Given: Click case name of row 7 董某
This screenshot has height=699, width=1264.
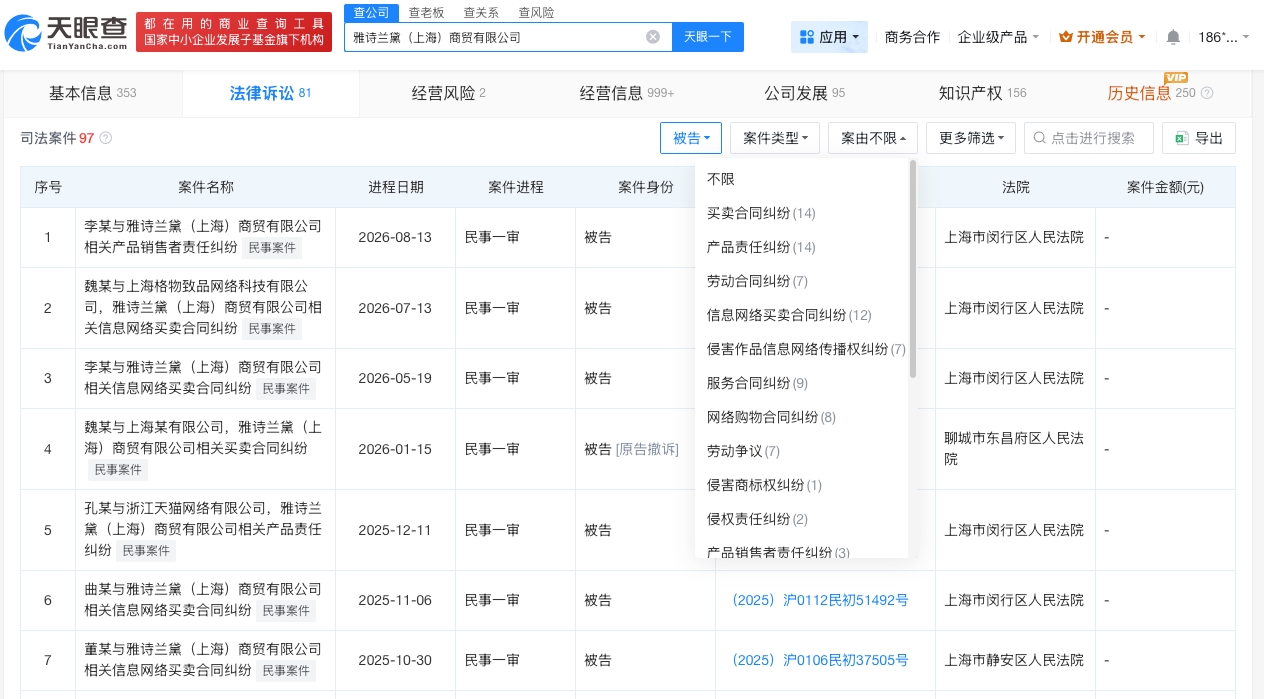Looking at the screenshot, I should [203, 660].
